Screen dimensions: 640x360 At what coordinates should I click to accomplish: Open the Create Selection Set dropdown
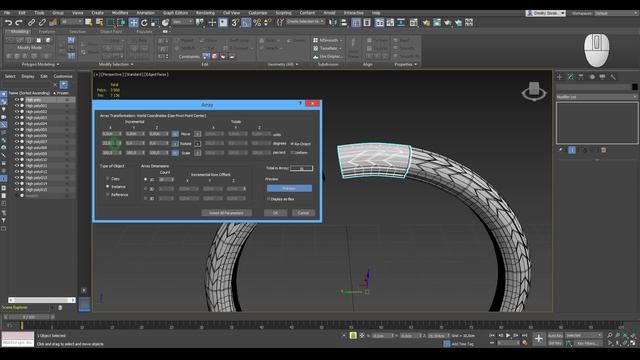point(305,22)
